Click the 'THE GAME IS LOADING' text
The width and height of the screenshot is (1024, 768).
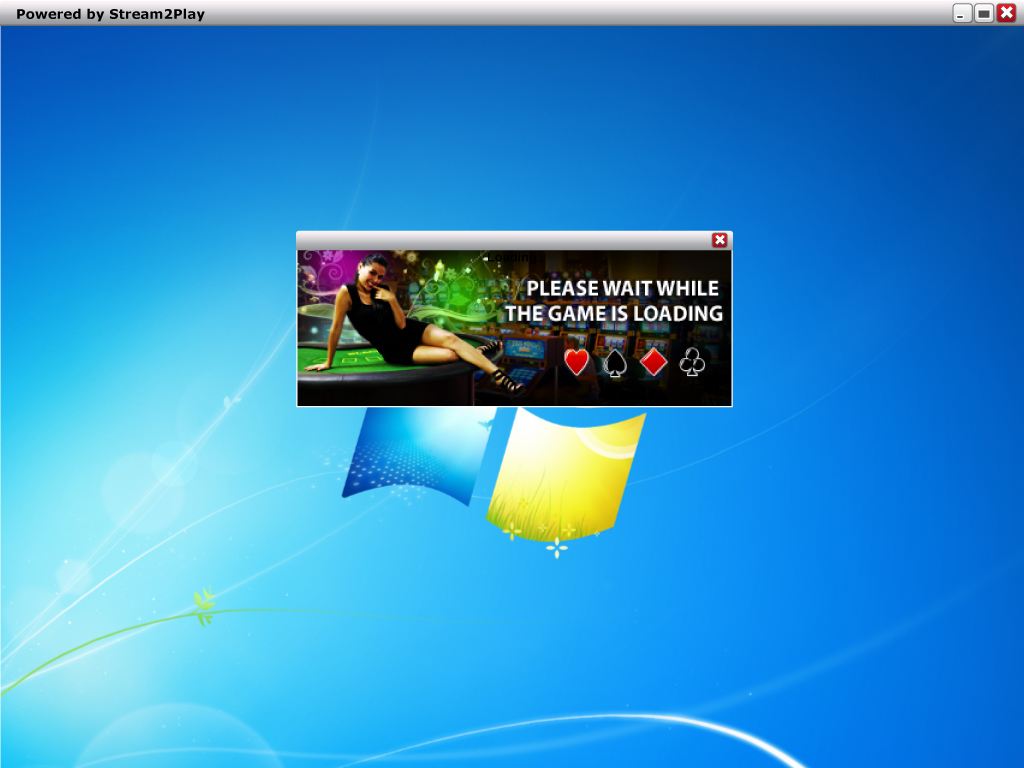click(614, 313)
